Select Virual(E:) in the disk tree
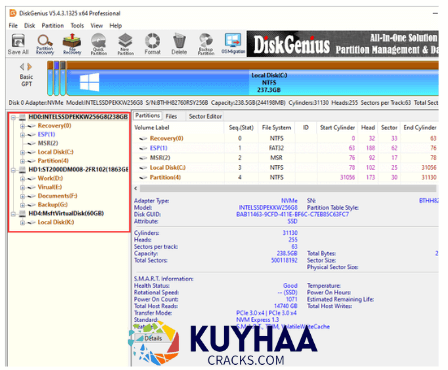The image size is (448, 370). (x=50, y=187)
